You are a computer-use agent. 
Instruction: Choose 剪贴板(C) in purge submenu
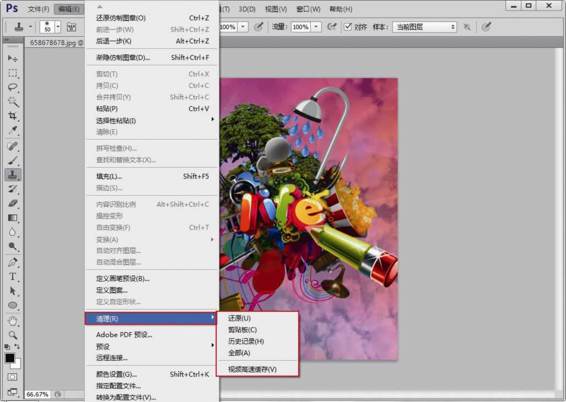coord(258,330)
